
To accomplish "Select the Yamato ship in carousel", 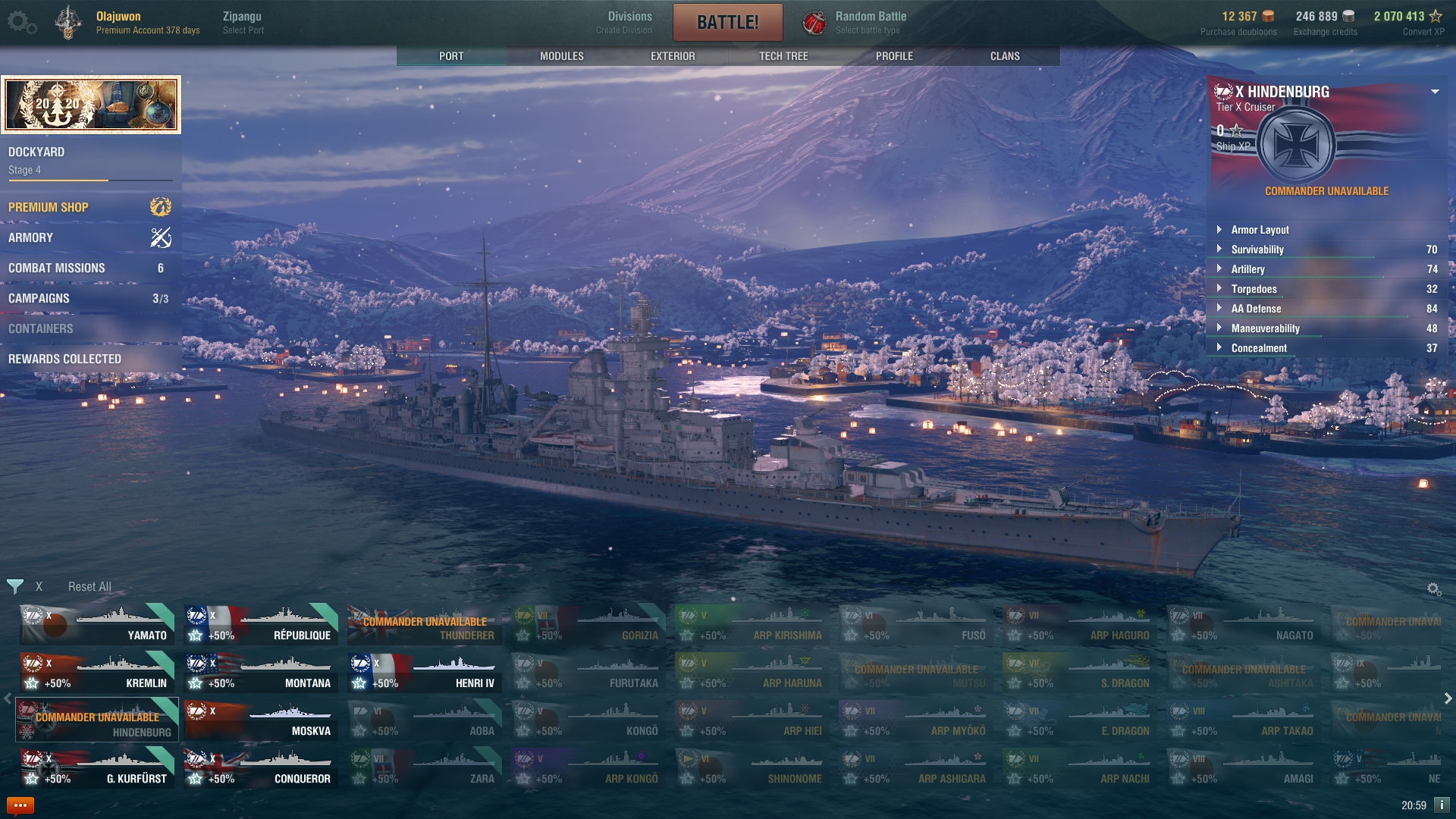I will (97, 625).
